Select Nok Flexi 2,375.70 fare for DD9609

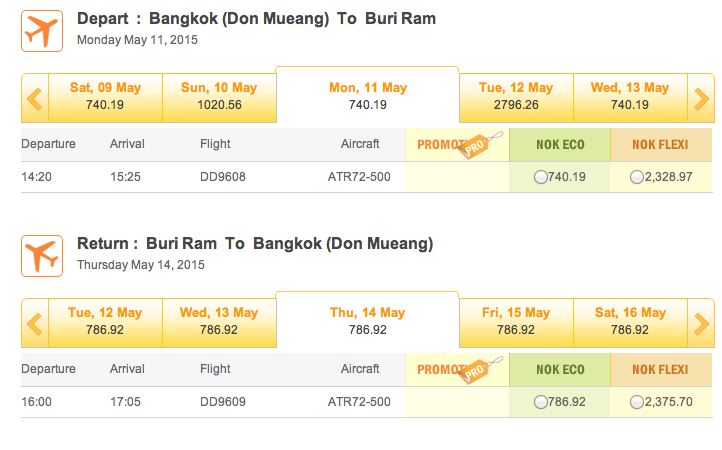(x=636, y=402)
